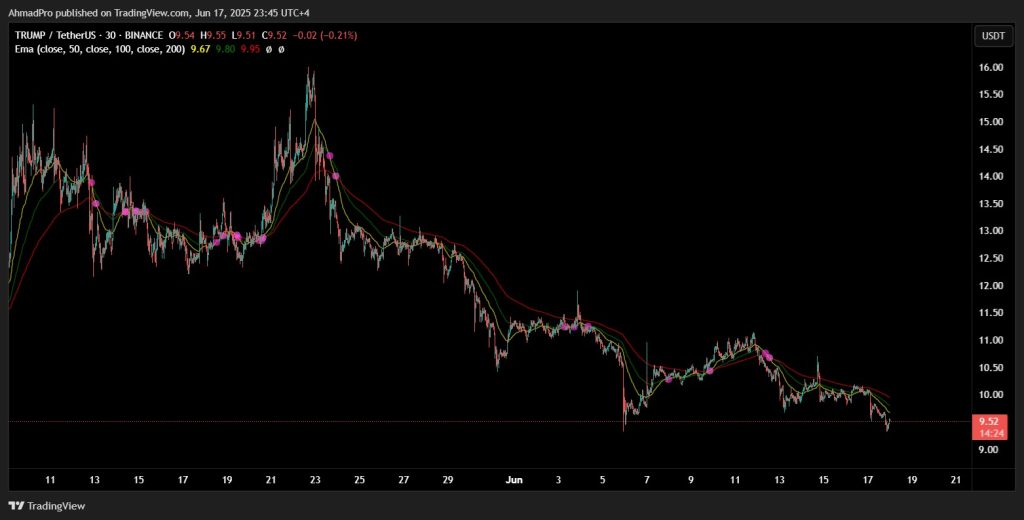Viewport: 1024px width, 520px height.
Task: Click the 21 date at far right of time axis
Action: pos(955,480)
